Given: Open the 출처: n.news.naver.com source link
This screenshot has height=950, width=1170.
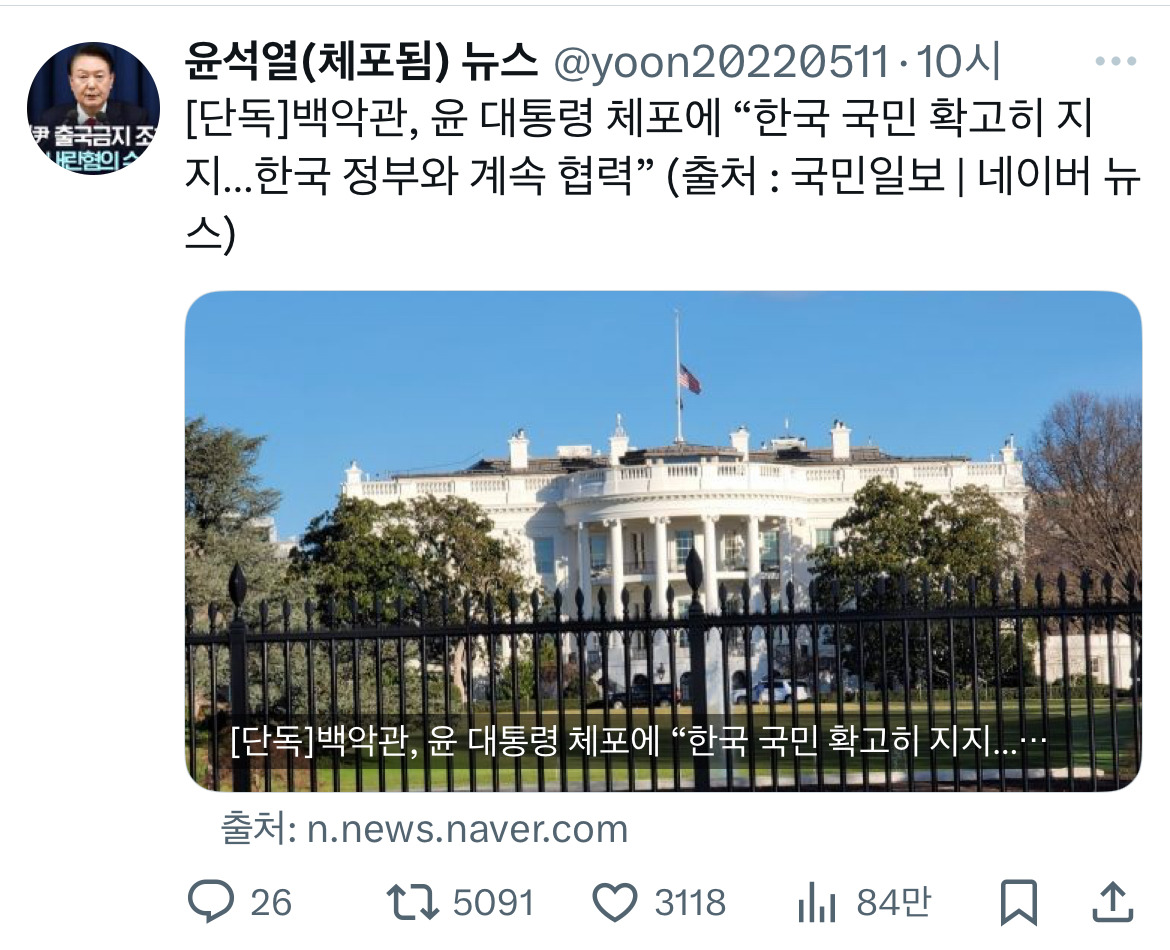Looking at the screenshot, I should tap(425, 829).
